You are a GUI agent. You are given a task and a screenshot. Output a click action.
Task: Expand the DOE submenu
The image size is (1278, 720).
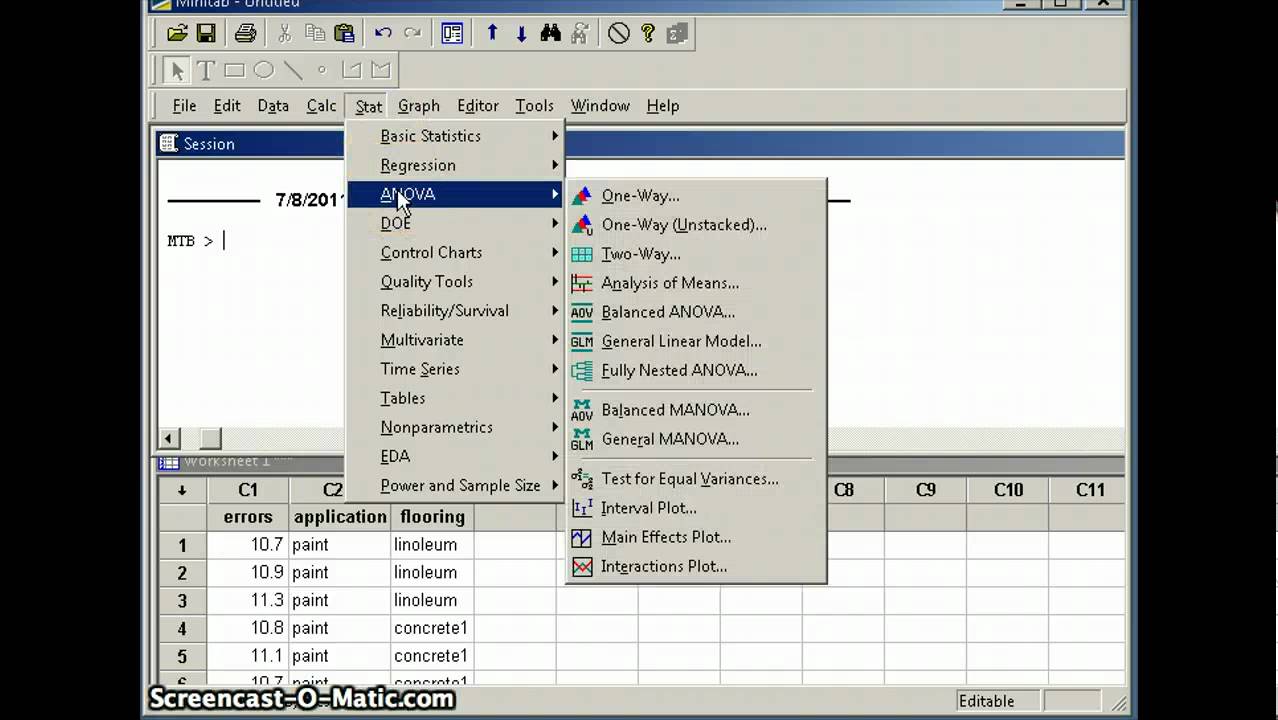(x=456, y=223)
